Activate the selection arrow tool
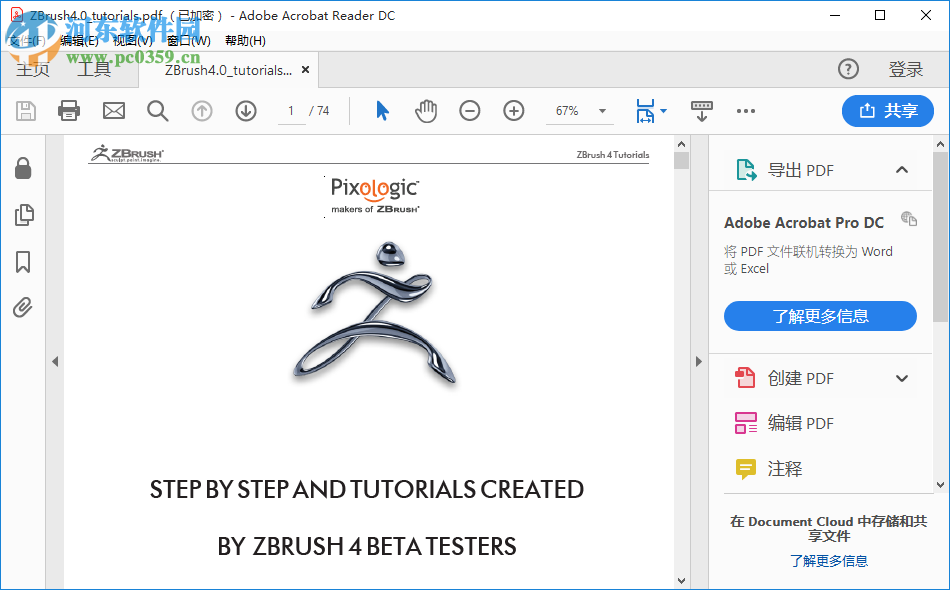The width and height of the screenshot is (950, 590). point(381,111)
